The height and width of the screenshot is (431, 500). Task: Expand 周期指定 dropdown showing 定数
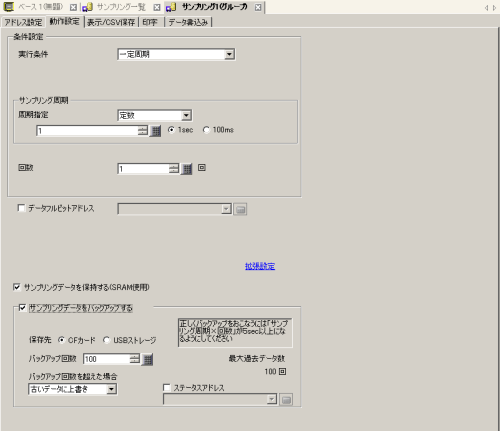[x=155, y=115]
